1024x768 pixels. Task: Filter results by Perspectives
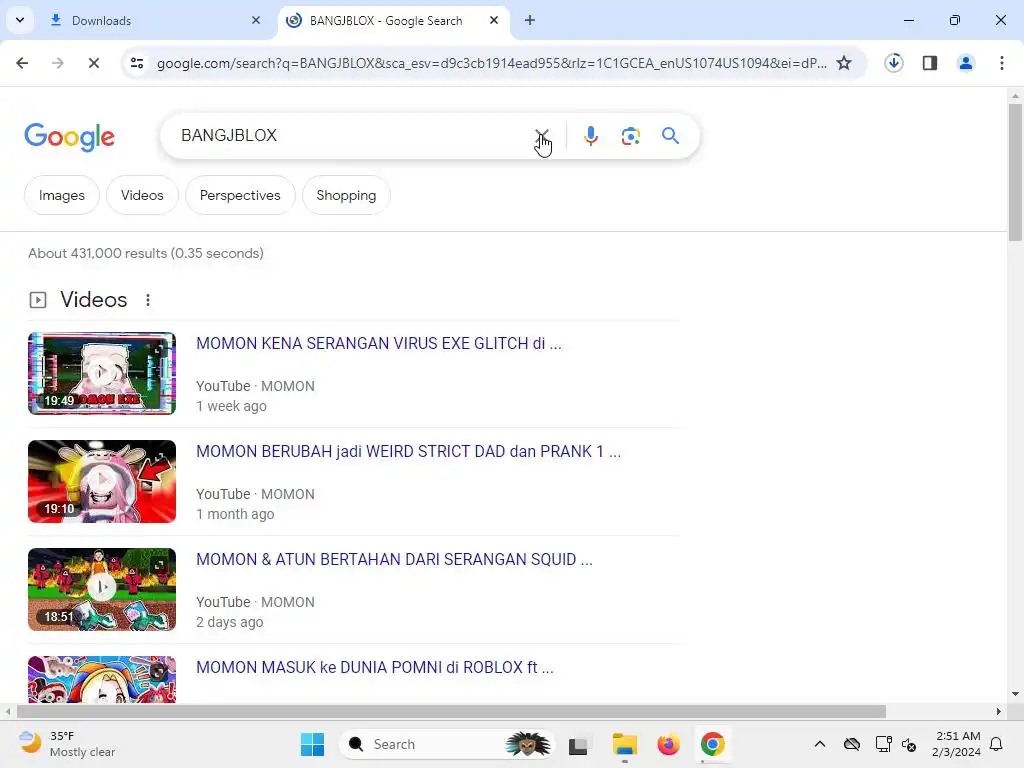tap(240, 195)
